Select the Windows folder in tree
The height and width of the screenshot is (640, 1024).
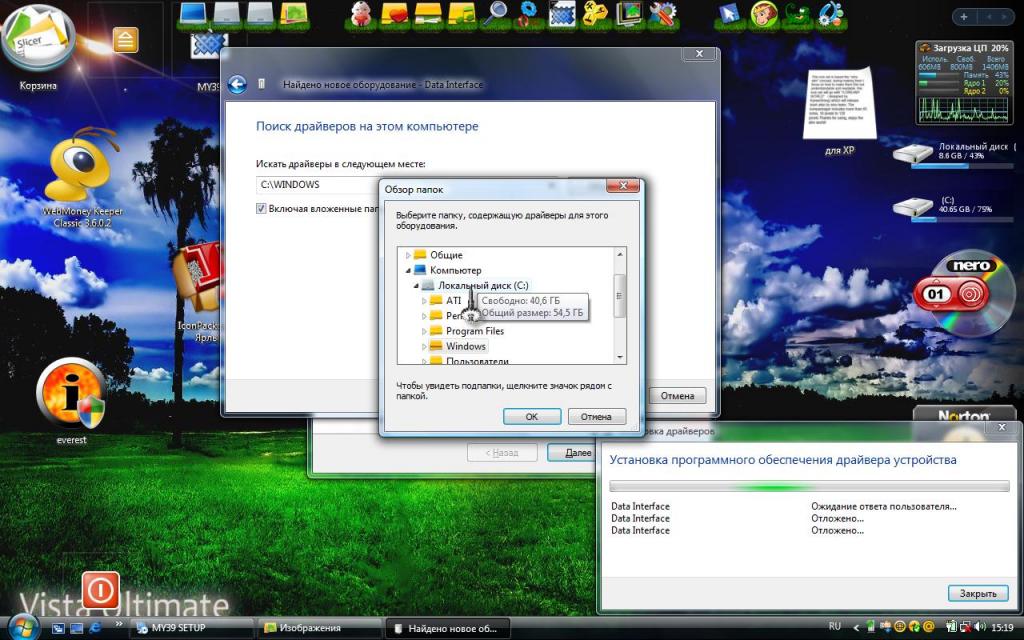pos(465,346)
